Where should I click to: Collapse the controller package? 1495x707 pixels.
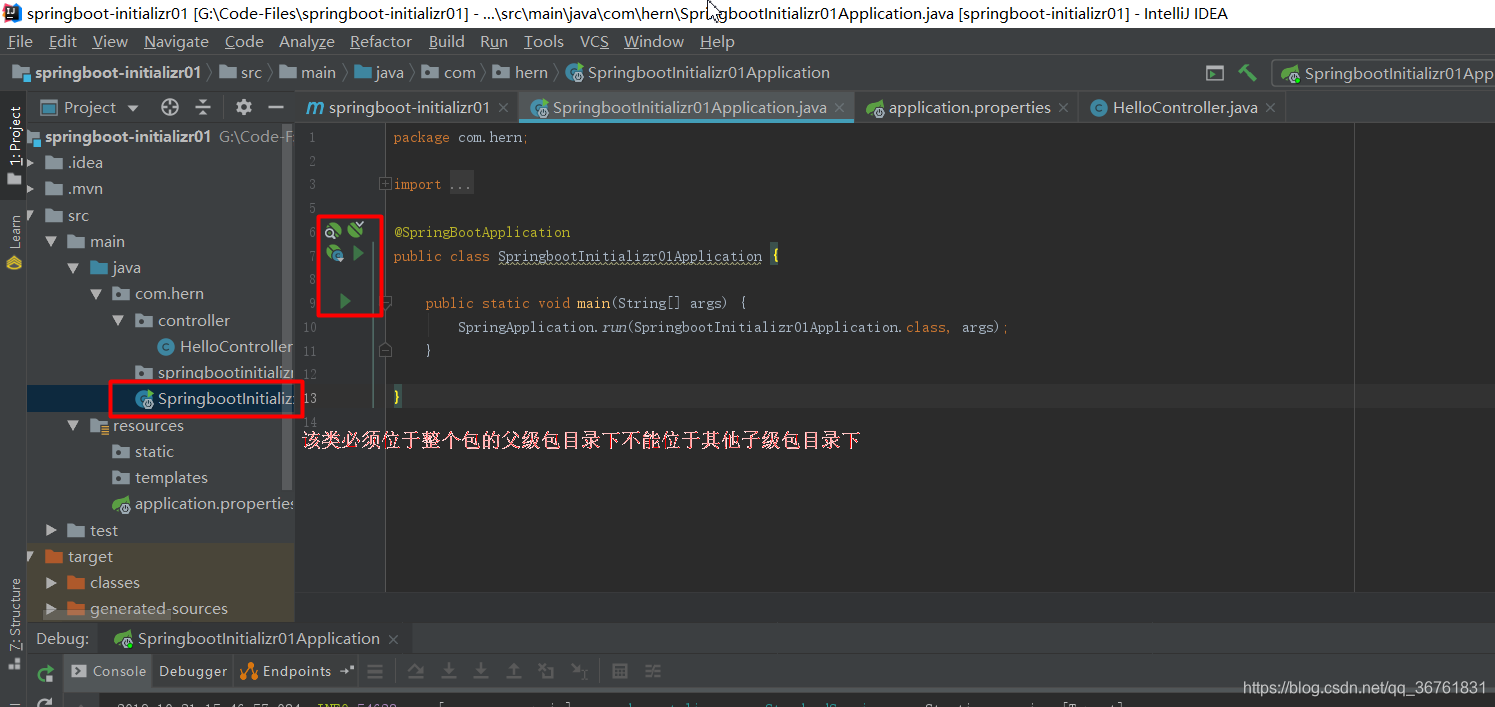[x=118, y=321]
